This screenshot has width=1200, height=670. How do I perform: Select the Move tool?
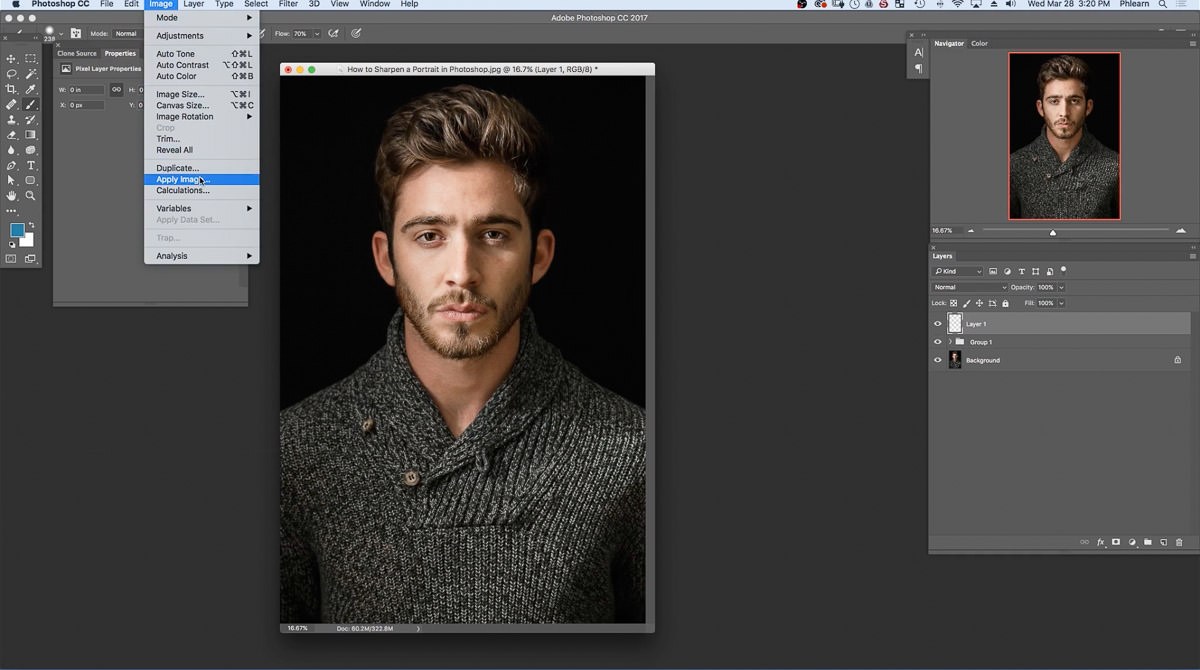coord(12,59)
